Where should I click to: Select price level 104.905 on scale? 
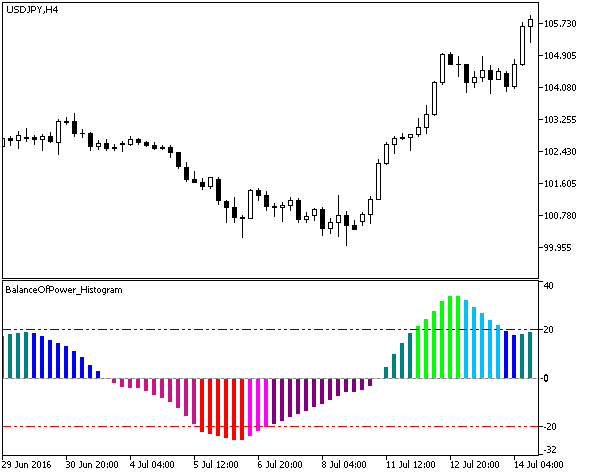click(560, 56)
